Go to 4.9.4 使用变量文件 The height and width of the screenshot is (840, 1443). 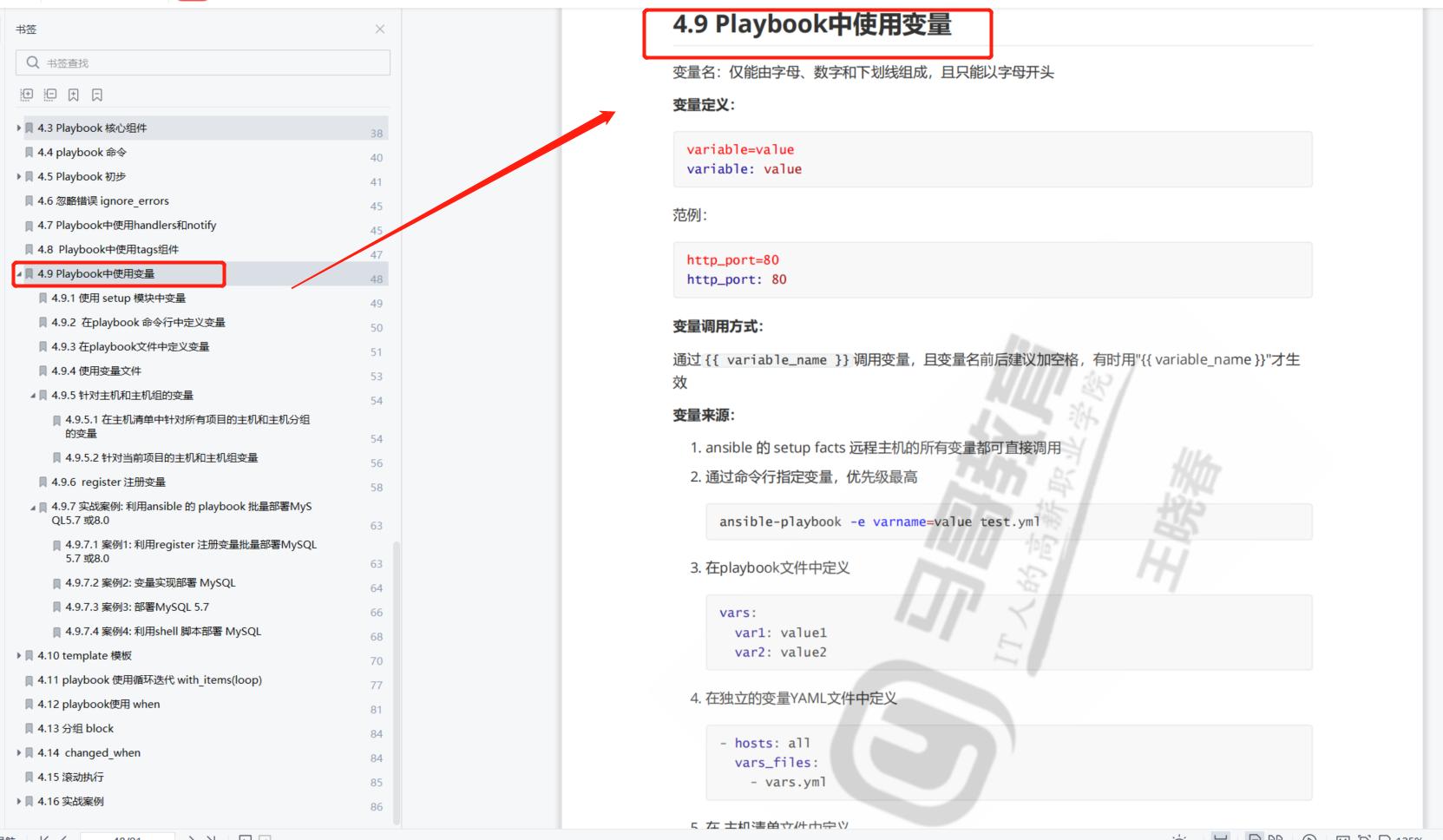(x=95, y=371)
